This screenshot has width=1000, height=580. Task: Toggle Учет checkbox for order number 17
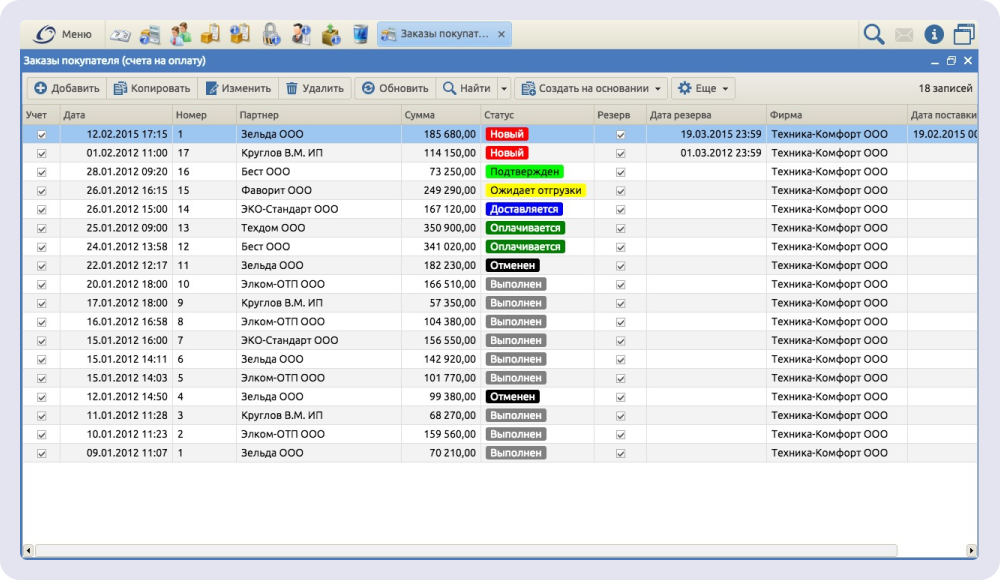(x=41, y=153)
